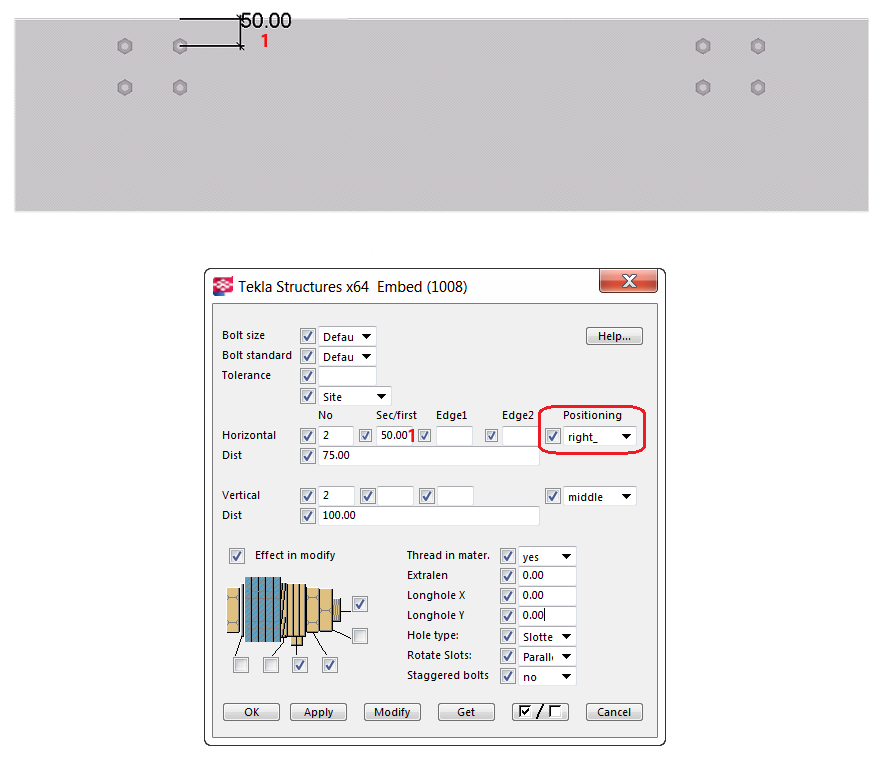The width and height of the screenshot is (884, 758).
Task: Toggle the Tolerance checkbox
Action: click(x=308, y=376)
